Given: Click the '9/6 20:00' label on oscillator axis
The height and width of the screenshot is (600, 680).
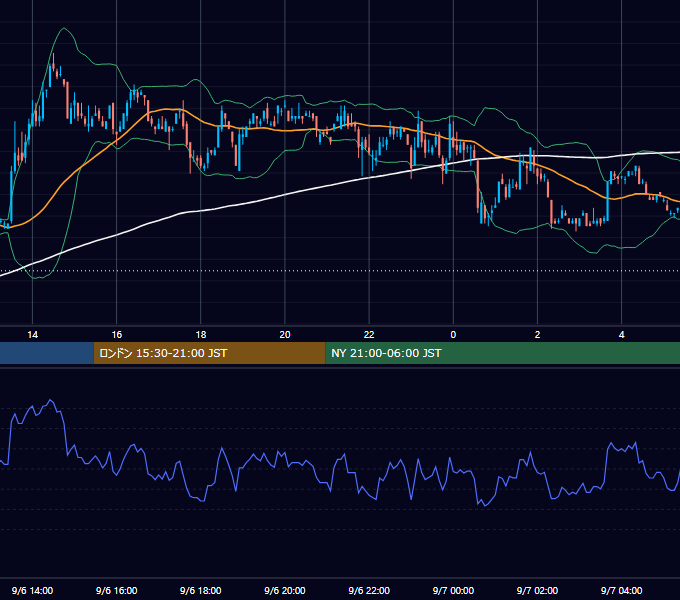Looking at the screenshot, I should [285, 590].
